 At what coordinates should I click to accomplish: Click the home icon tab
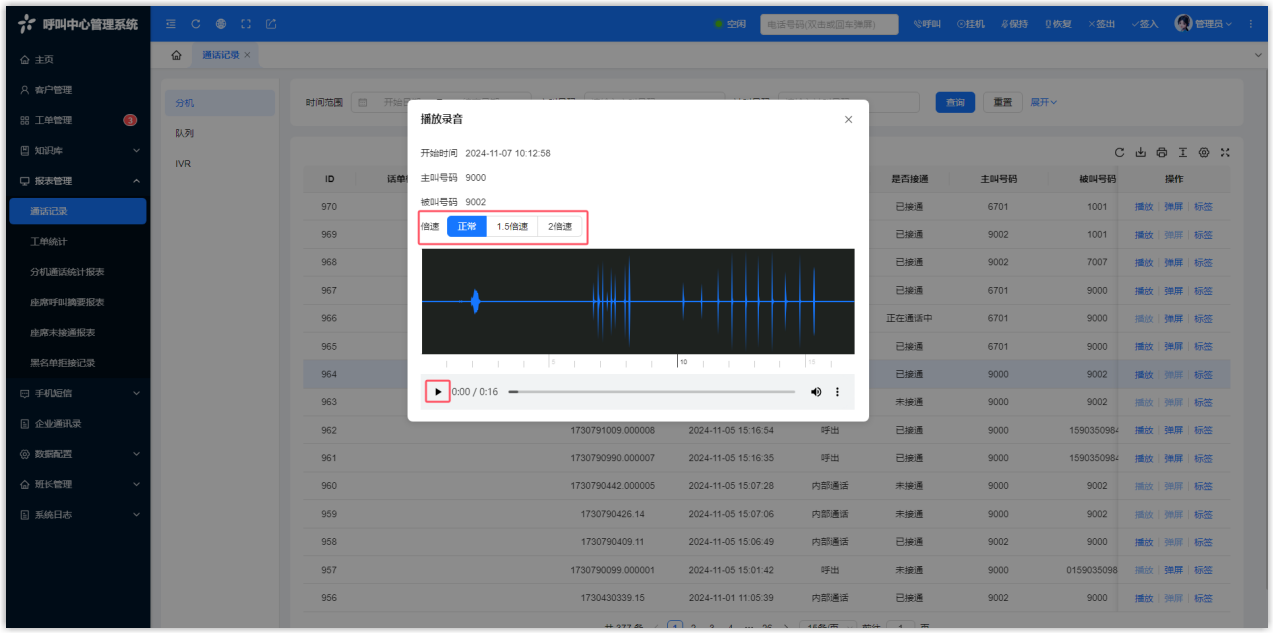pyautogui.click(x=176, y=55)
